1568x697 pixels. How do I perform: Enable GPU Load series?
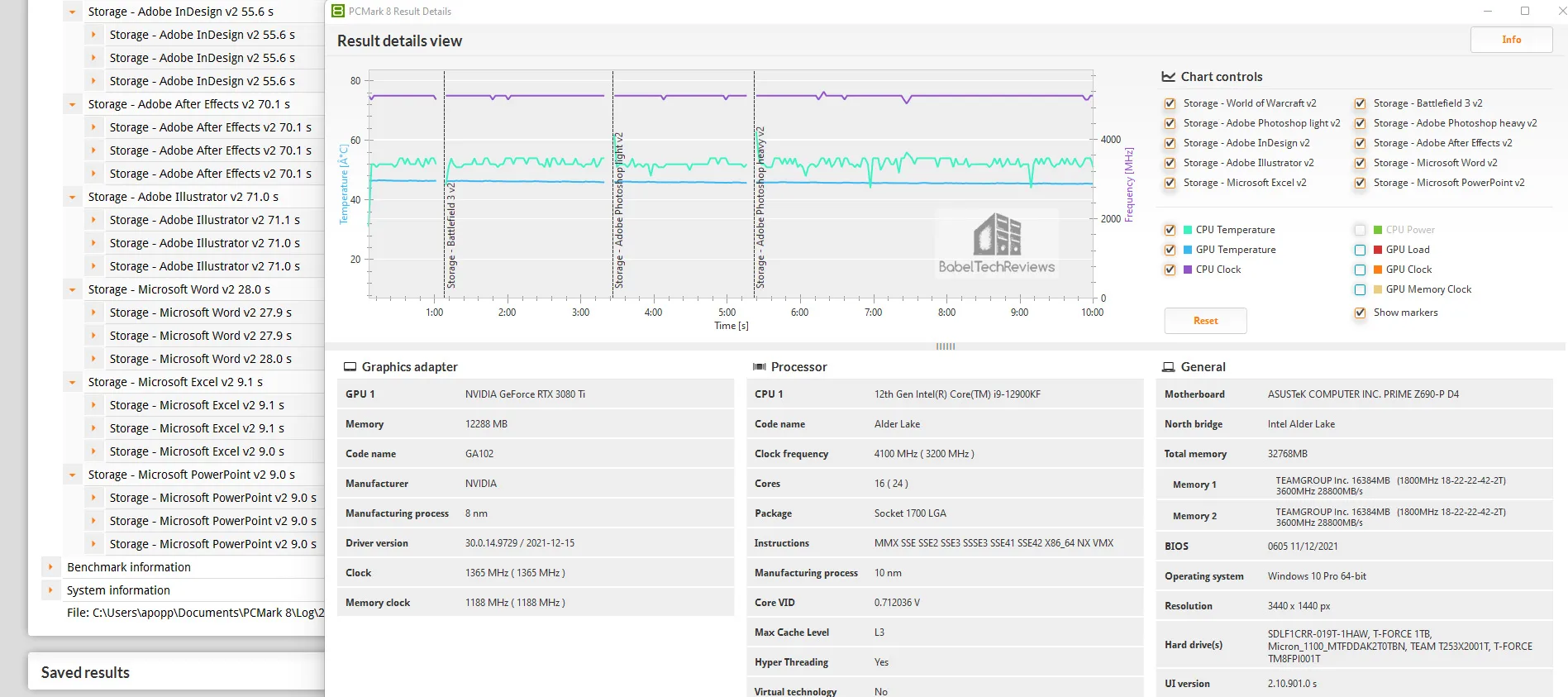coord(1360,250)
